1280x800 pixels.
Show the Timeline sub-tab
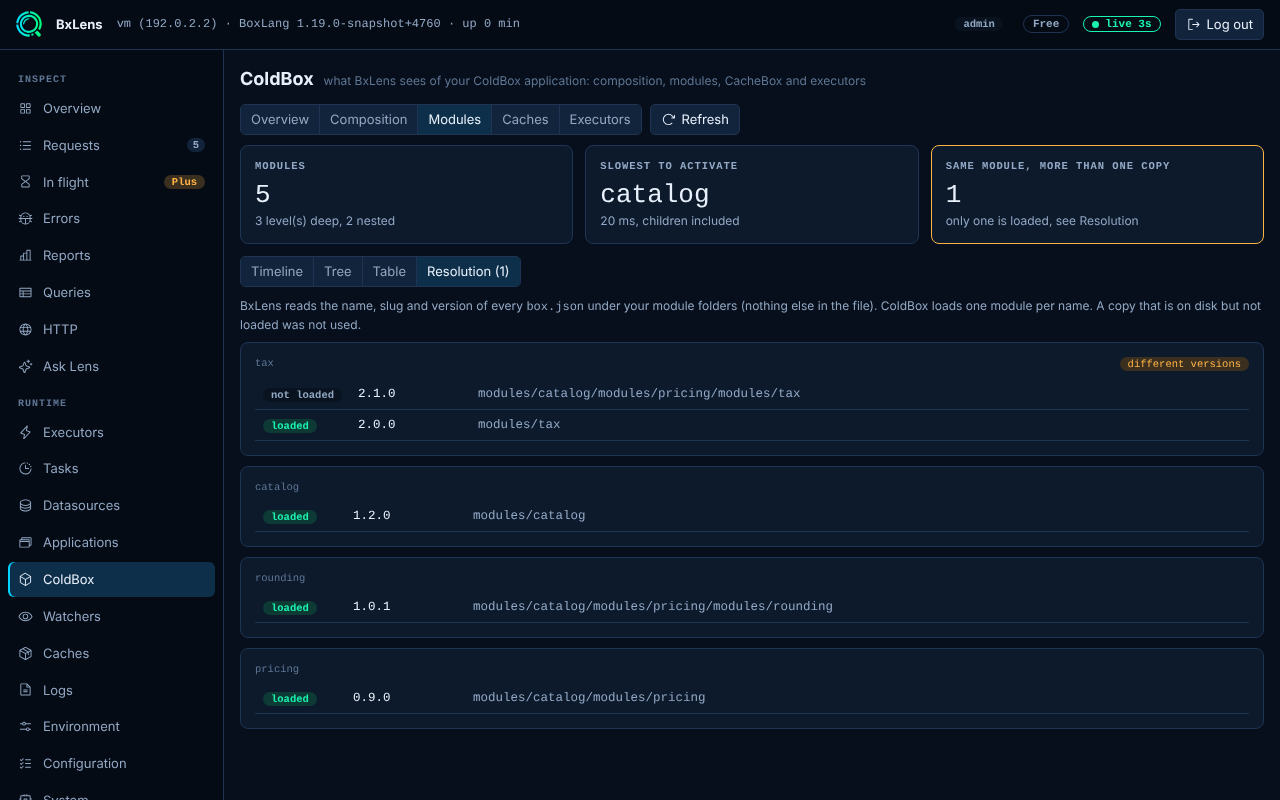point(277,271)
